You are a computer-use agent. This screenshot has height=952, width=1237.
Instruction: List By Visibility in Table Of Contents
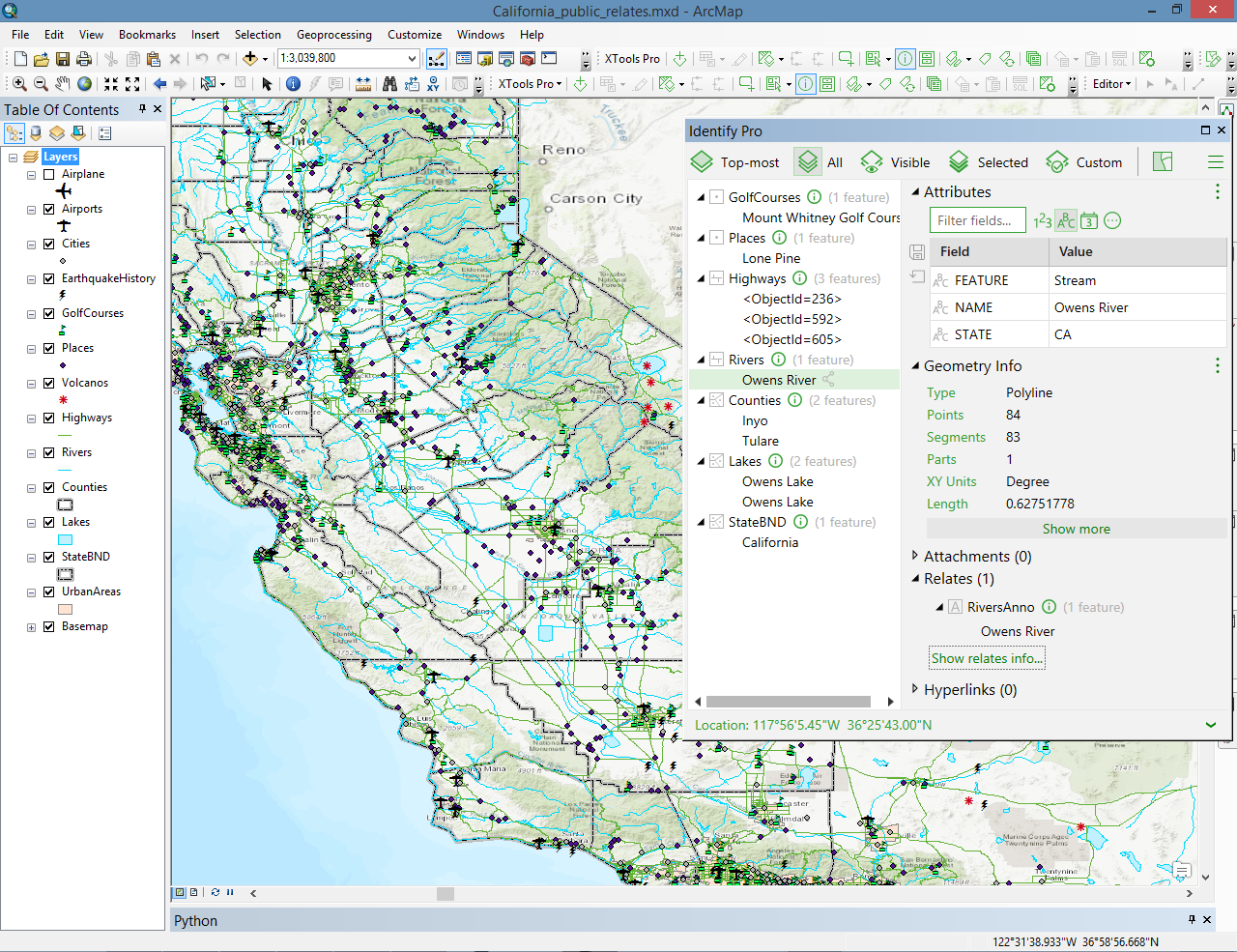pyautogui.click(x=57, y=133)
